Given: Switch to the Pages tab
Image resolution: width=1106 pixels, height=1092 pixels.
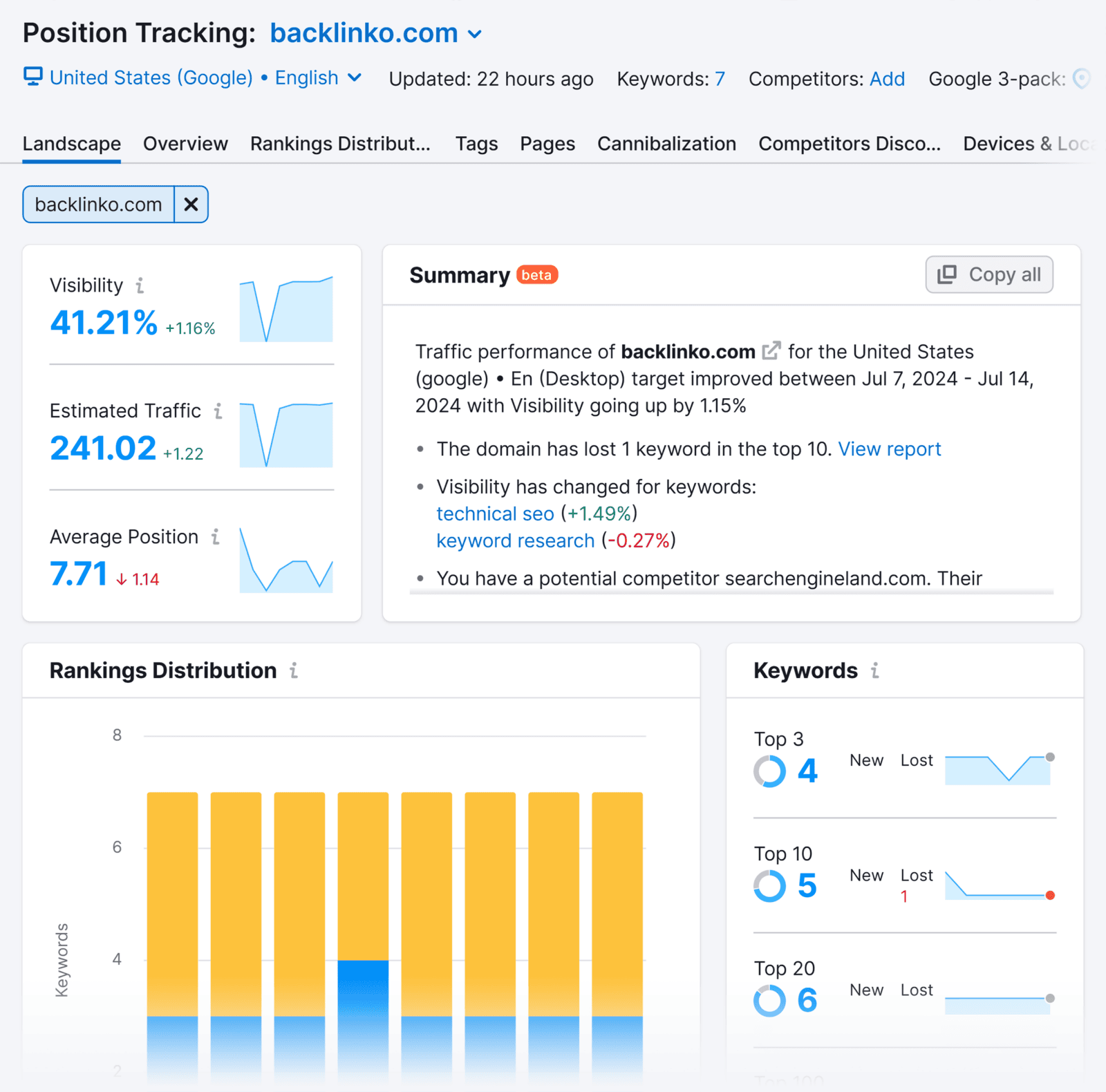Looking at the screenshot, I should coord(546,144).
